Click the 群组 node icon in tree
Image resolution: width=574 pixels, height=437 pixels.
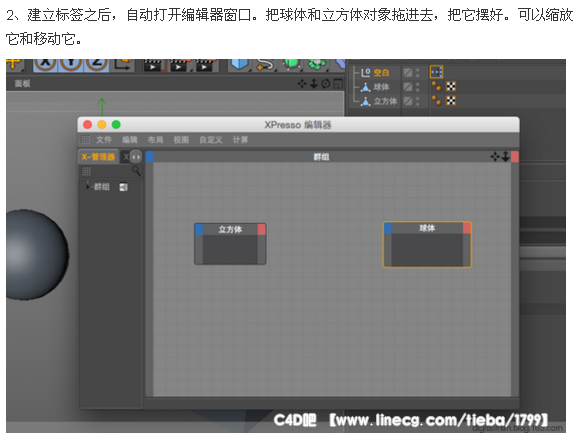123,187
